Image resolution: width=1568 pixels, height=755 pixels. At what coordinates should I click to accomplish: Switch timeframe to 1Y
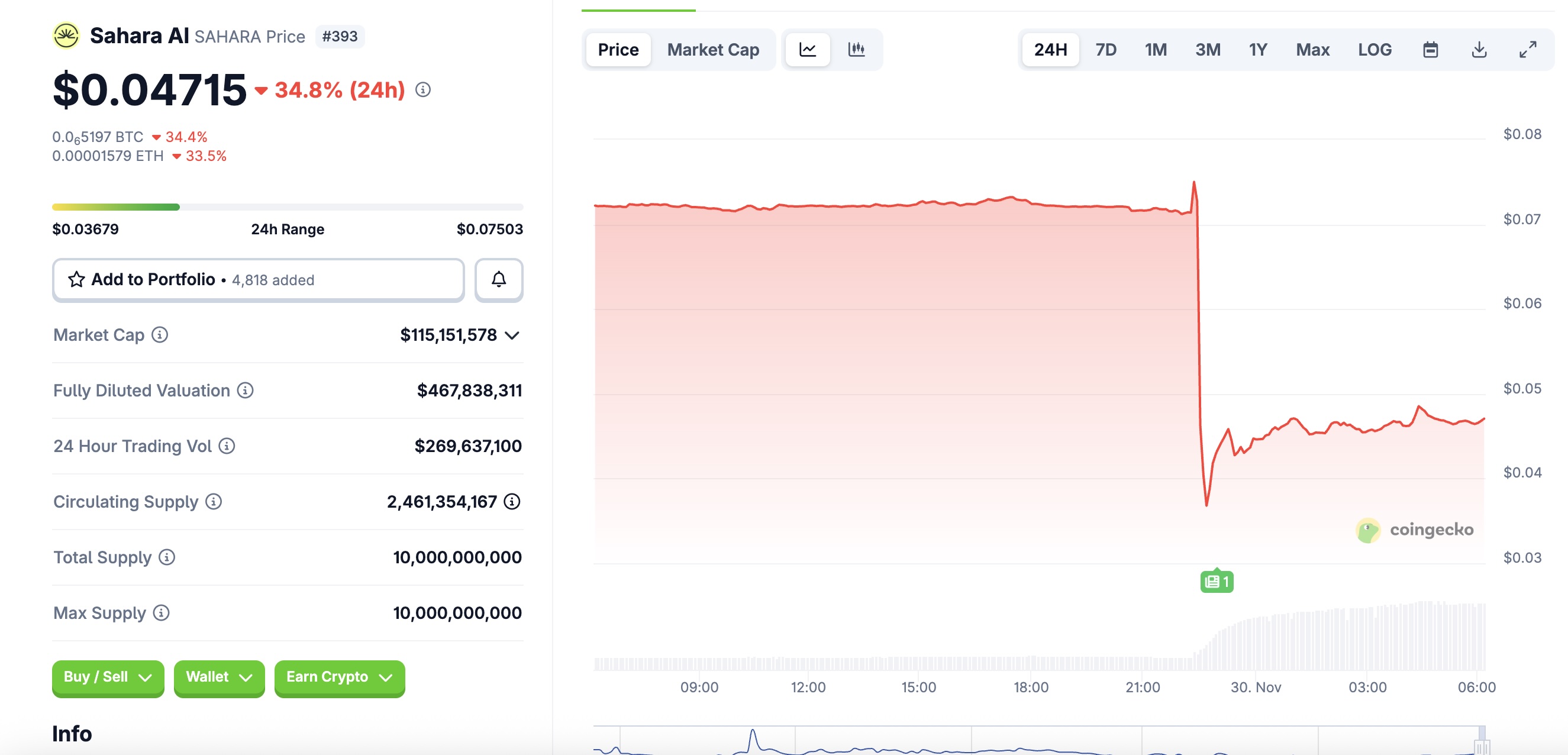1257,49
